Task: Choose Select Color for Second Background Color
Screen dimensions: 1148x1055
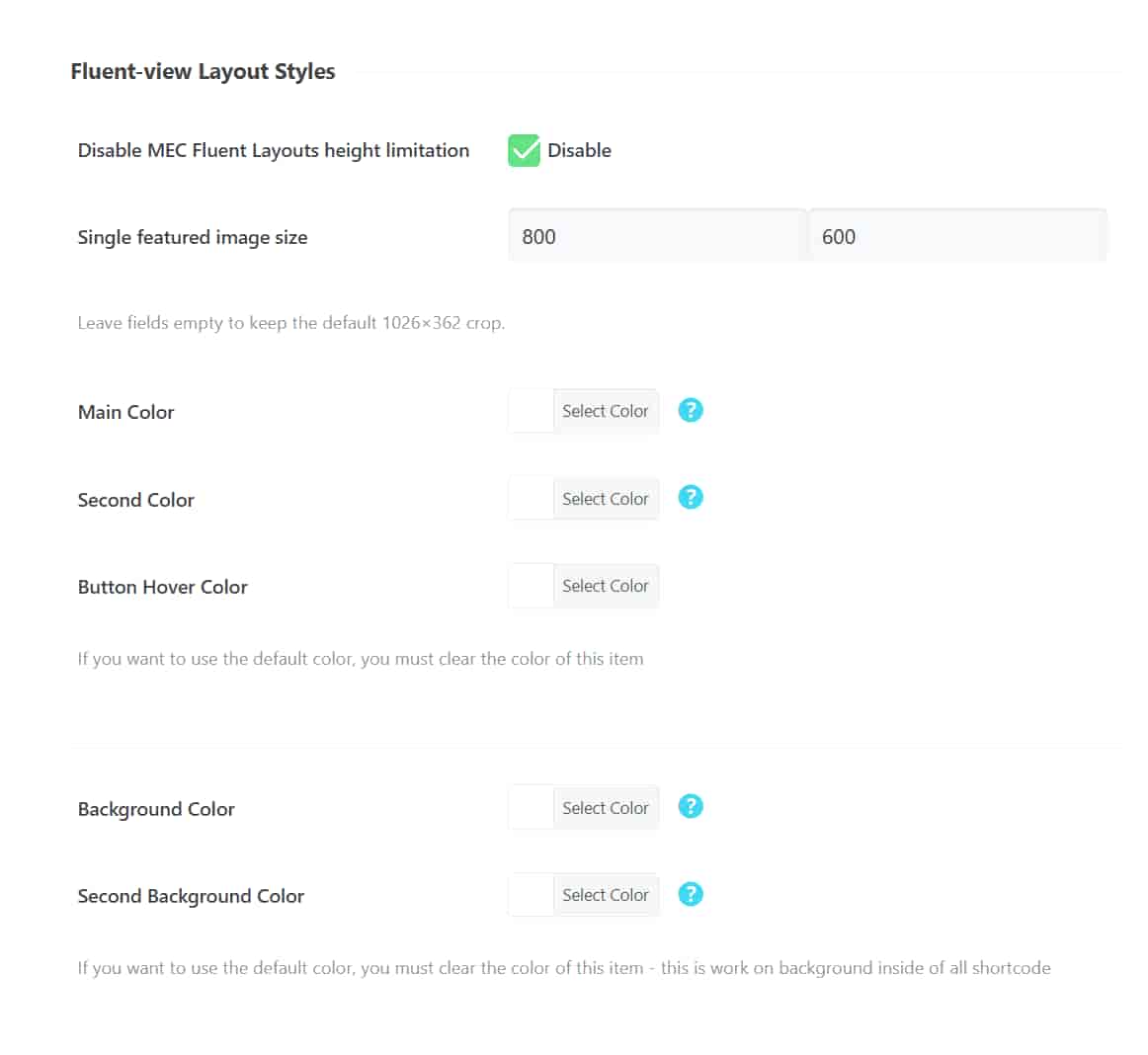Action: pos(605,895)
